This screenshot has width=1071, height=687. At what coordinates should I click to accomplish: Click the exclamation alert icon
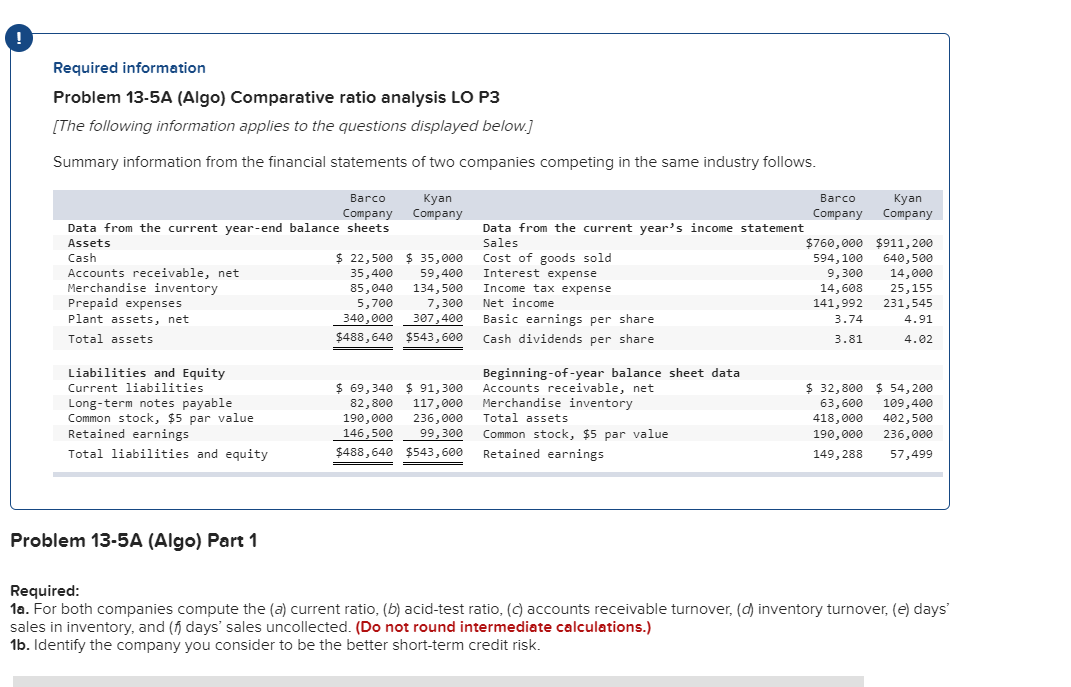(20, 37)
